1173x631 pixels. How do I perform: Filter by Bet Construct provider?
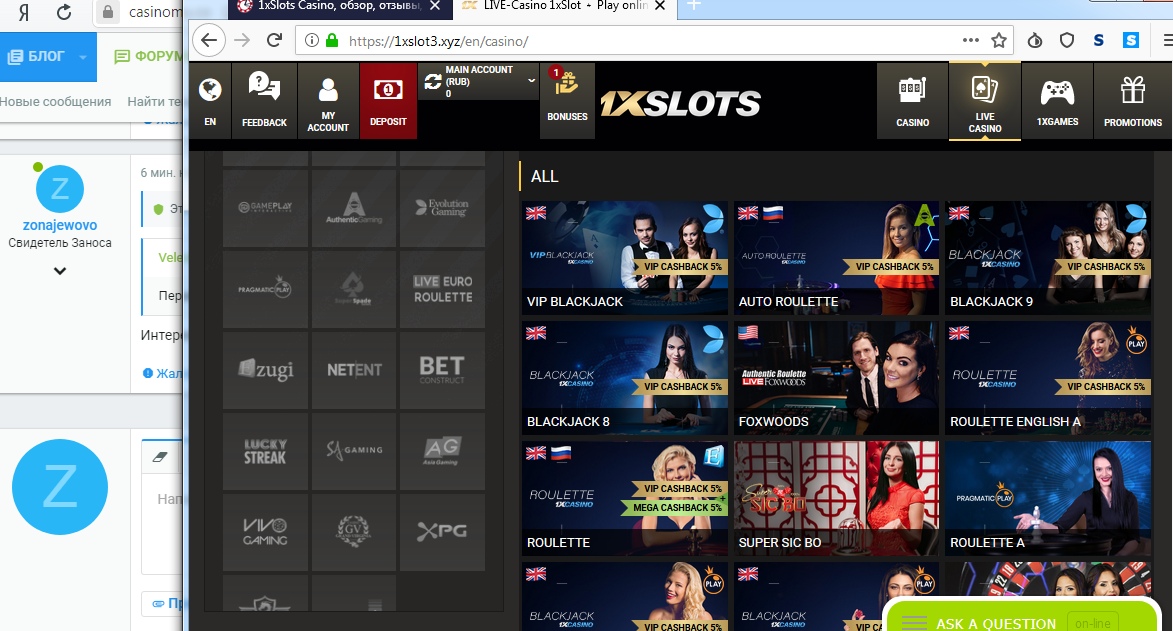[x=442, y=370]
